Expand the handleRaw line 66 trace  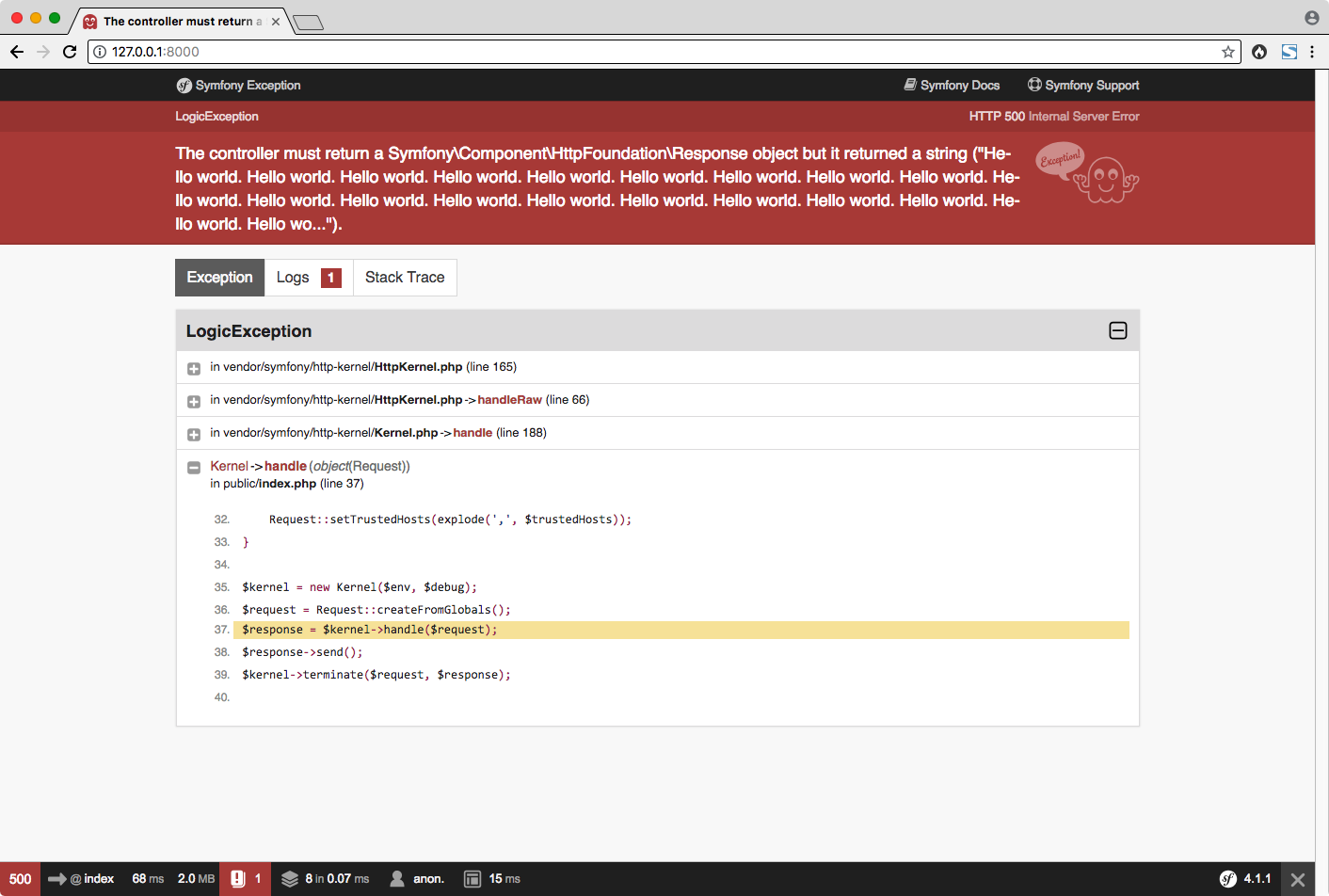[194, 402]
